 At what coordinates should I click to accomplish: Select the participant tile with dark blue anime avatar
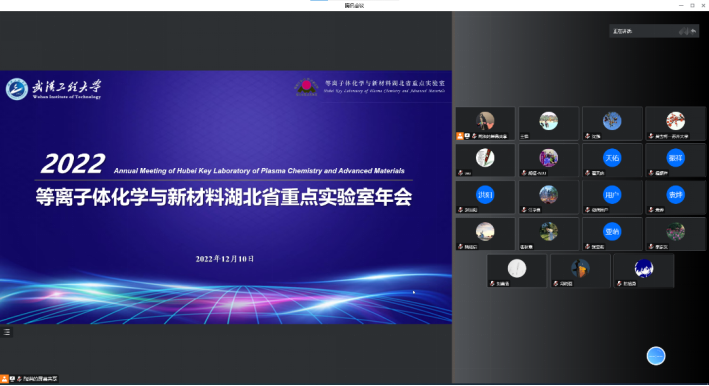tap(644, 271)
